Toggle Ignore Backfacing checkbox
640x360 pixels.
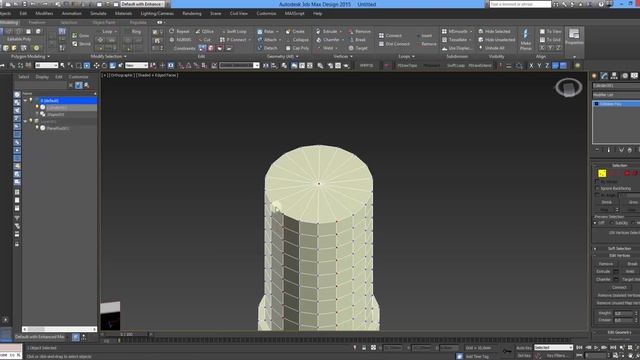[597, 189]
